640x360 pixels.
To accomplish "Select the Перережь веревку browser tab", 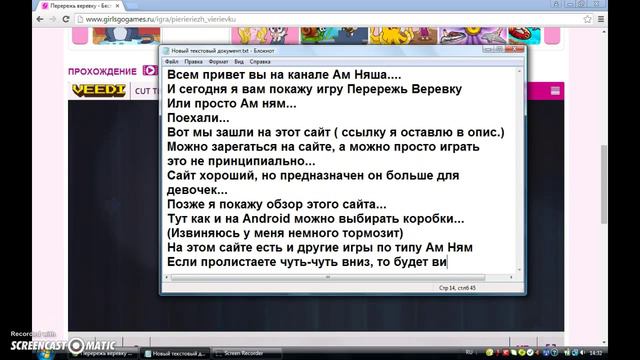I will (x=80, y=6).
